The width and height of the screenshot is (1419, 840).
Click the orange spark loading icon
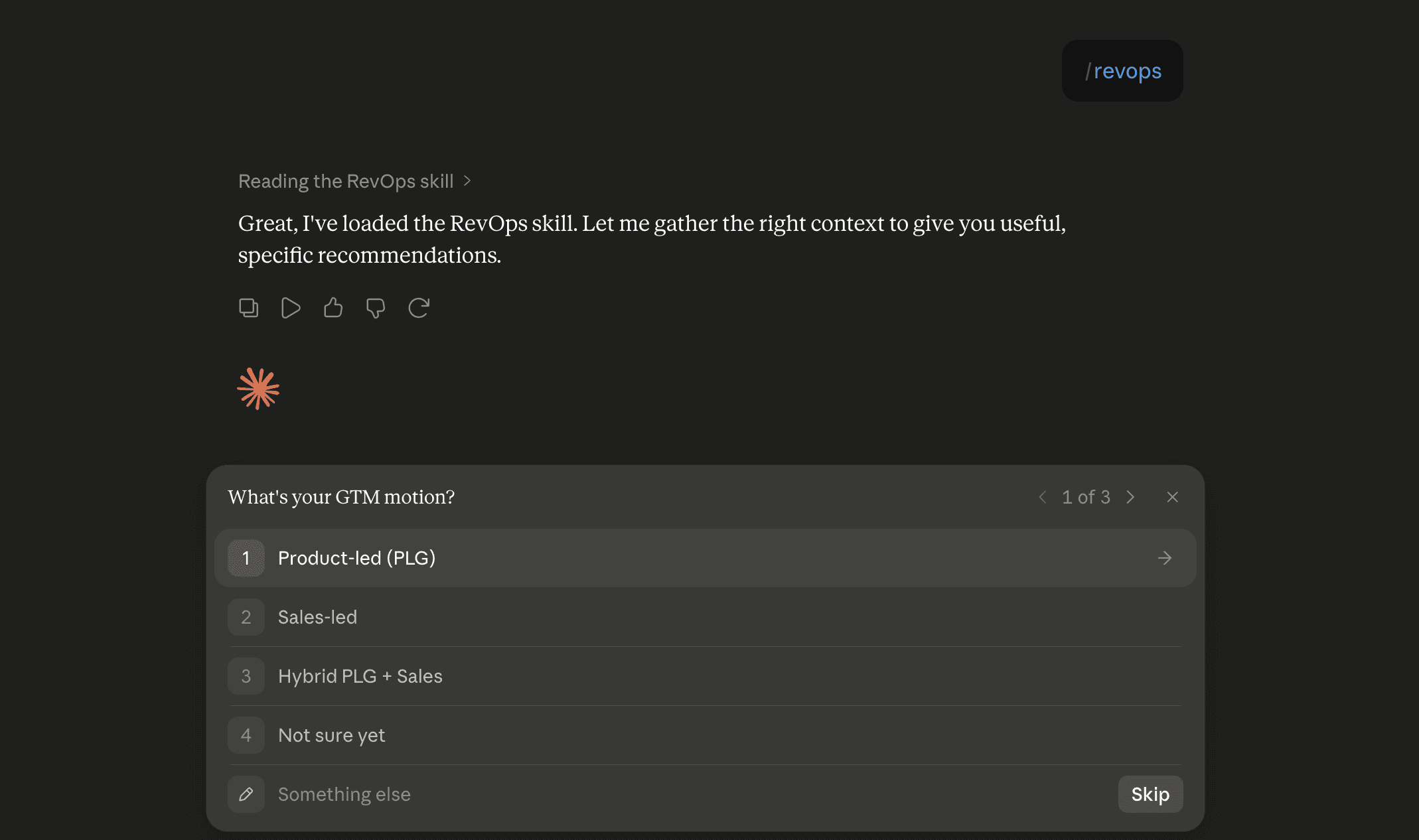pos(258,389)
